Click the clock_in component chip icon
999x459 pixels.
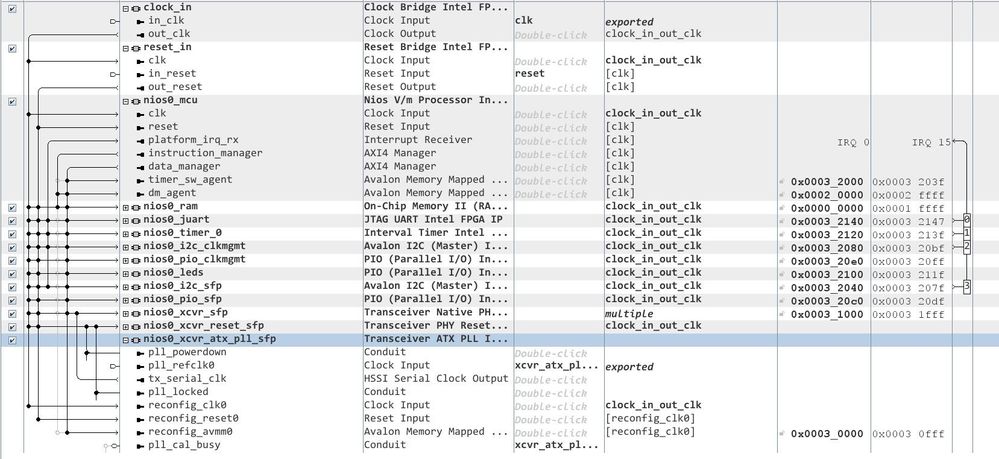tap(135, 7)
